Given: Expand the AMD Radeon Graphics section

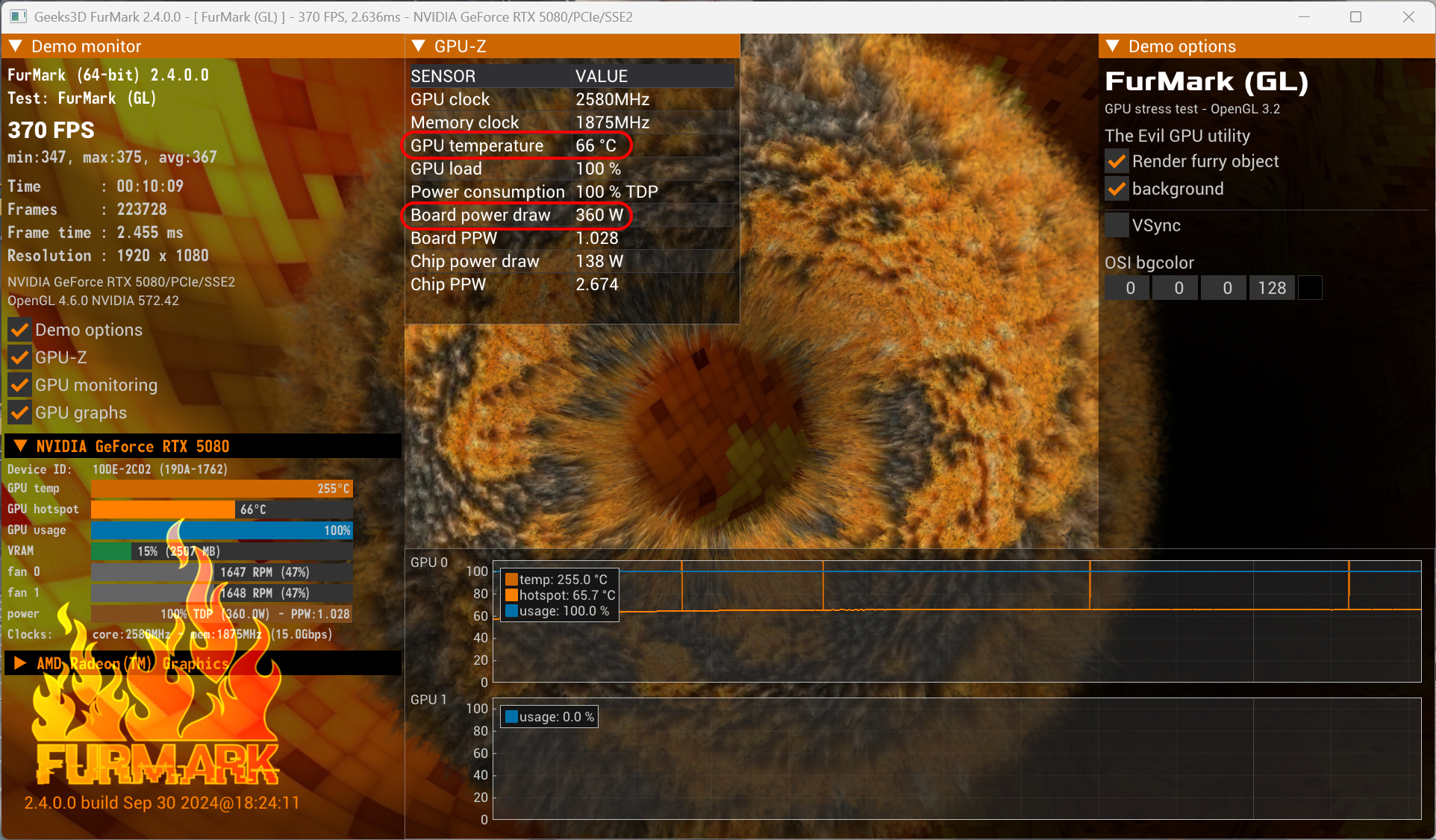Looking at the screenshot, I should click(x=21, y=663).
